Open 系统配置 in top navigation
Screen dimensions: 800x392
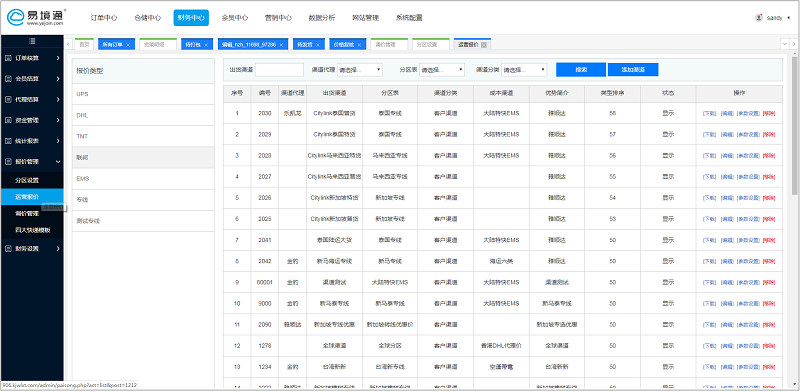click(409, 18)
